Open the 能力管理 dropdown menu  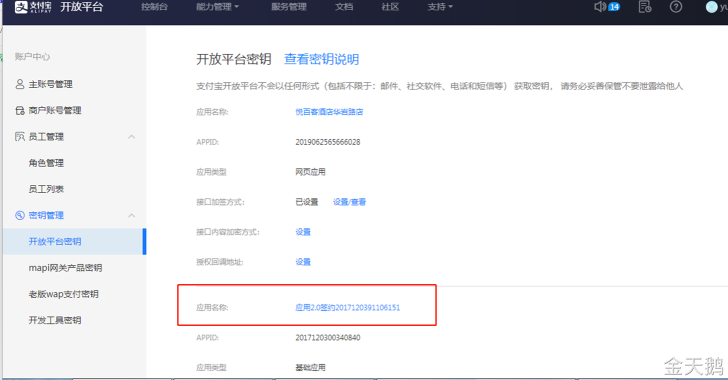tap(217, 7)
